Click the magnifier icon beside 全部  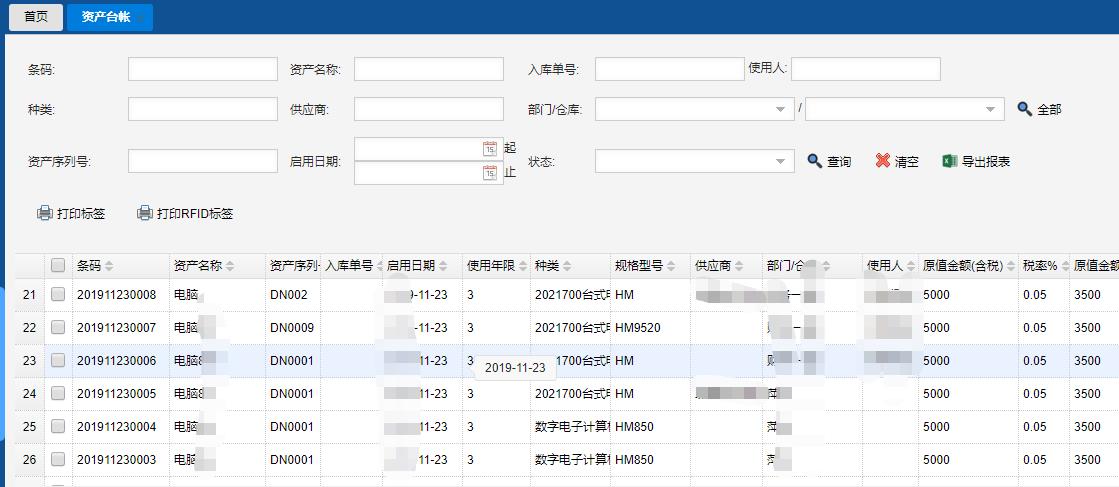coord(1024,109)
